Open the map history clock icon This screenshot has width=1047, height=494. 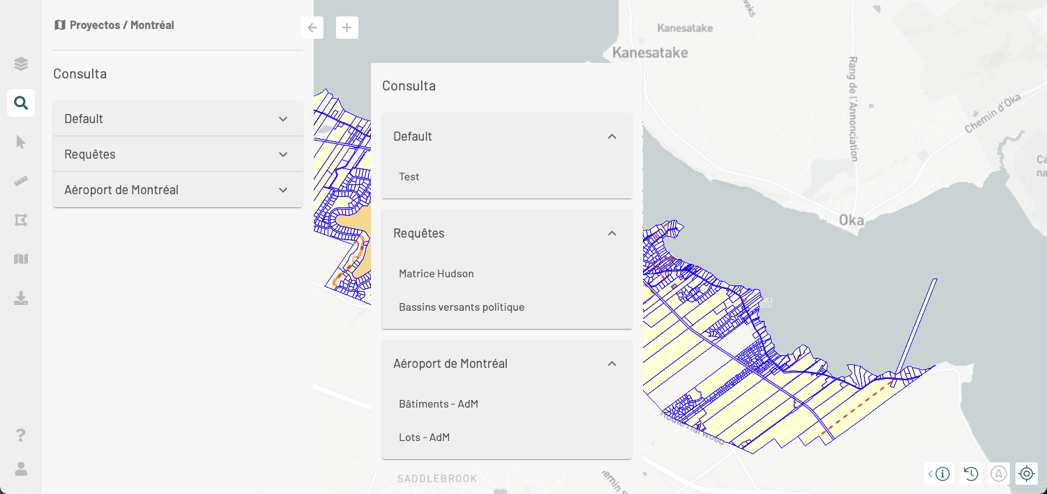(x=971, y=474)
